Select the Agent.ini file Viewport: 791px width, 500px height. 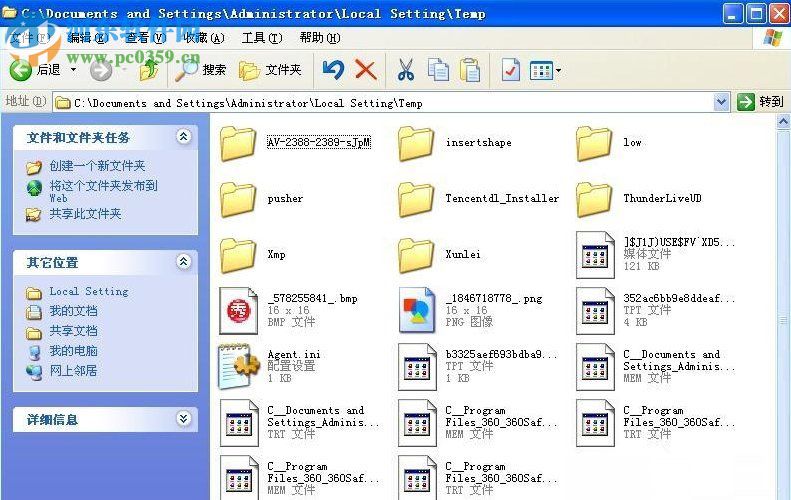coord(270,367)
